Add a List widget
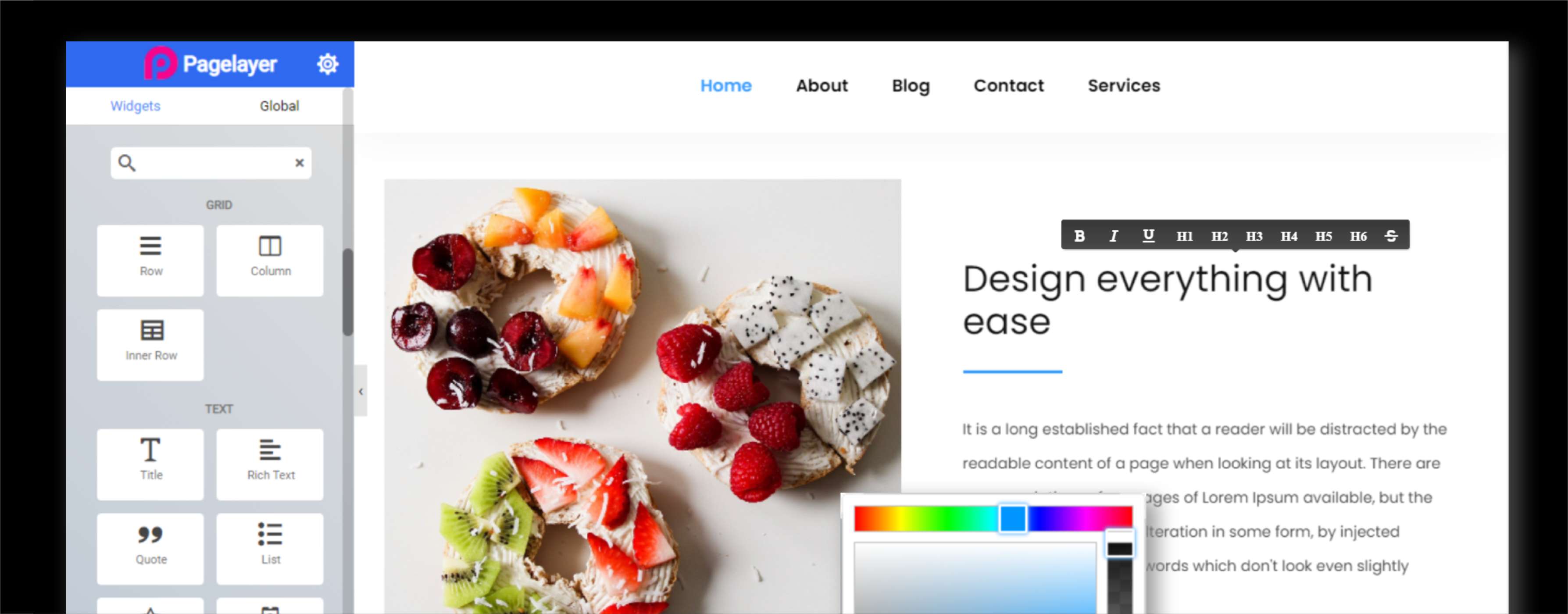 pyautogui.click(x=270, y=548)
